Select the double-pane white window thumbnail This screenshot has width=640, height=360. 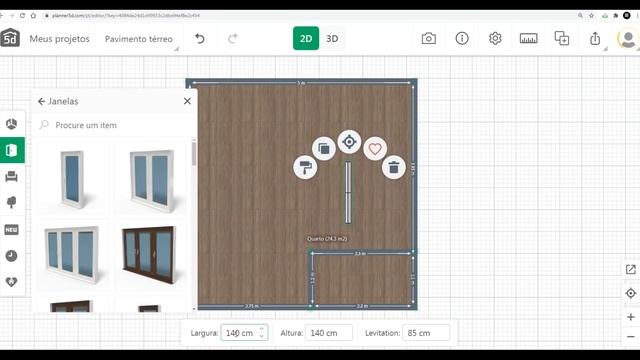[152, 179]
